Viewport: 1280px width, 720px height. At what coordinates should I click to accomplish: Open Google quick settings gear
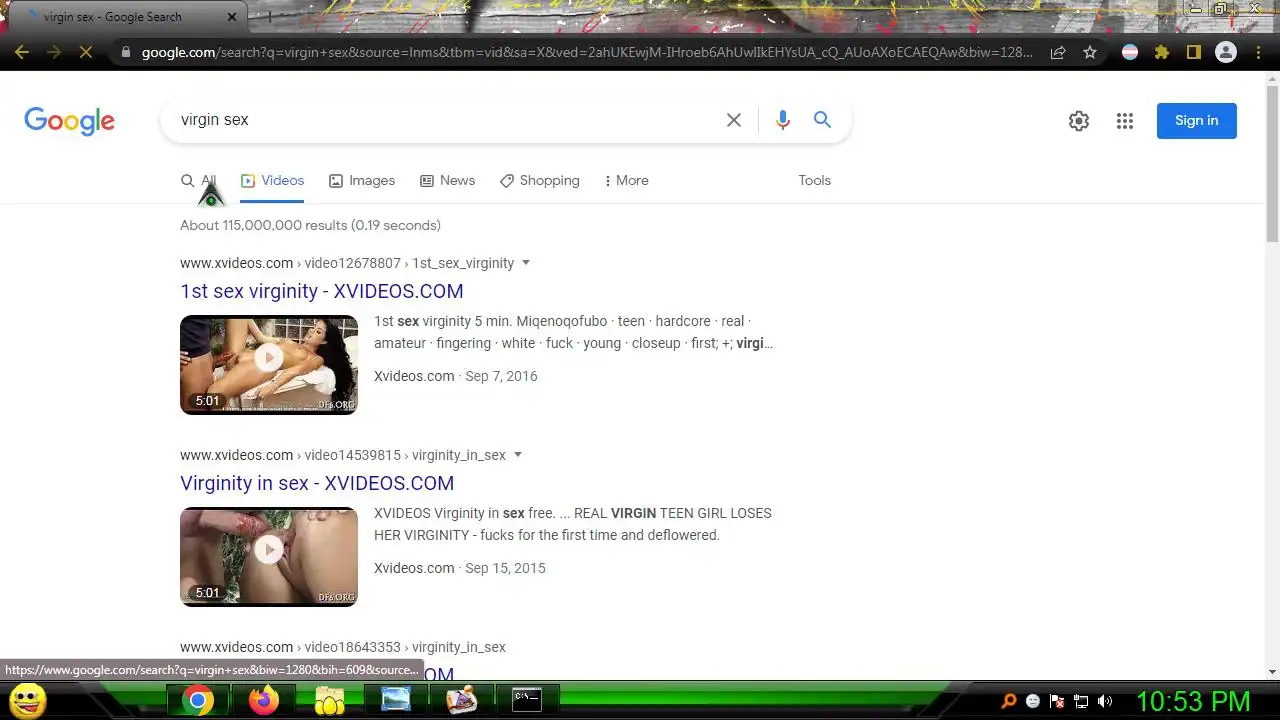click(1079, 121)
